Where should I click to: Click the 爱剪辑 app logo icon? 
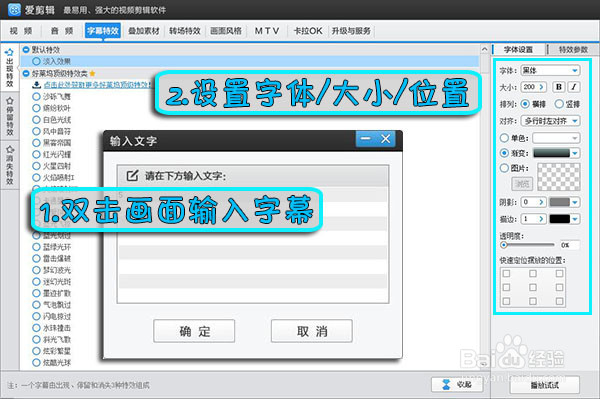click(x=14, y=10)
